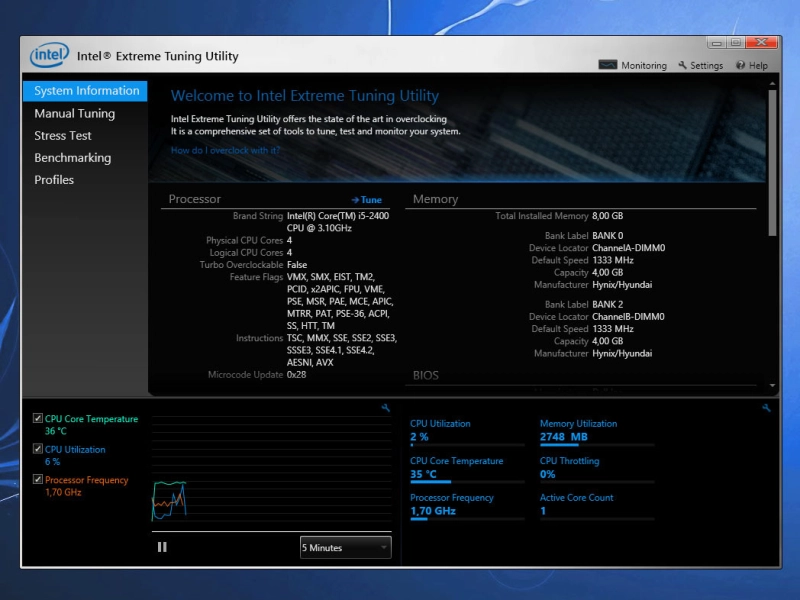Click the stats panel wrench icon
800x600 pixels.
[766, 408]
